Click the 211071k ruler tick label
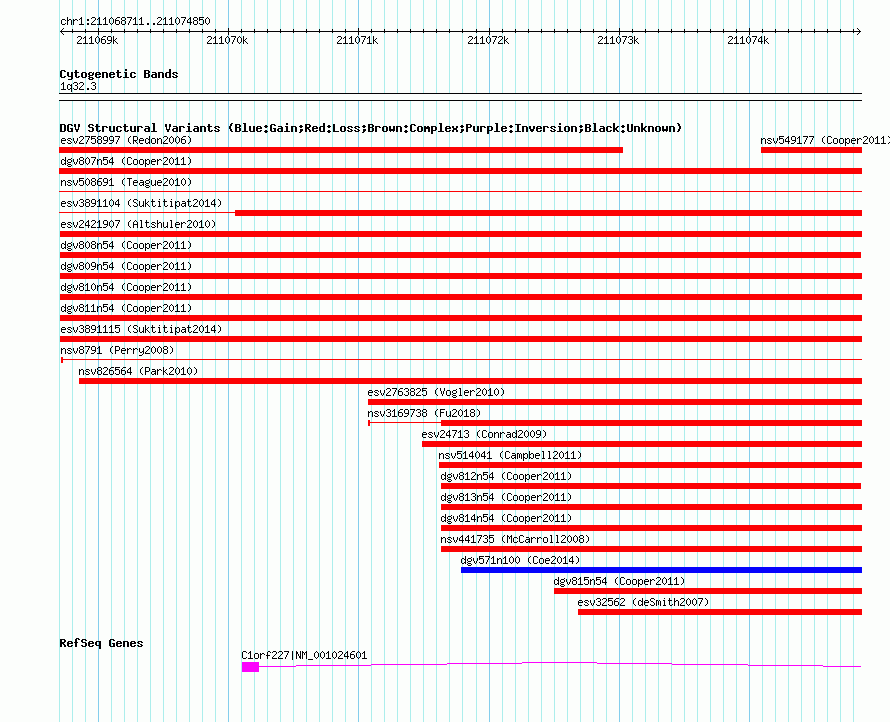The width and height of the screenshot is (890, 722). tap(357, 40)
